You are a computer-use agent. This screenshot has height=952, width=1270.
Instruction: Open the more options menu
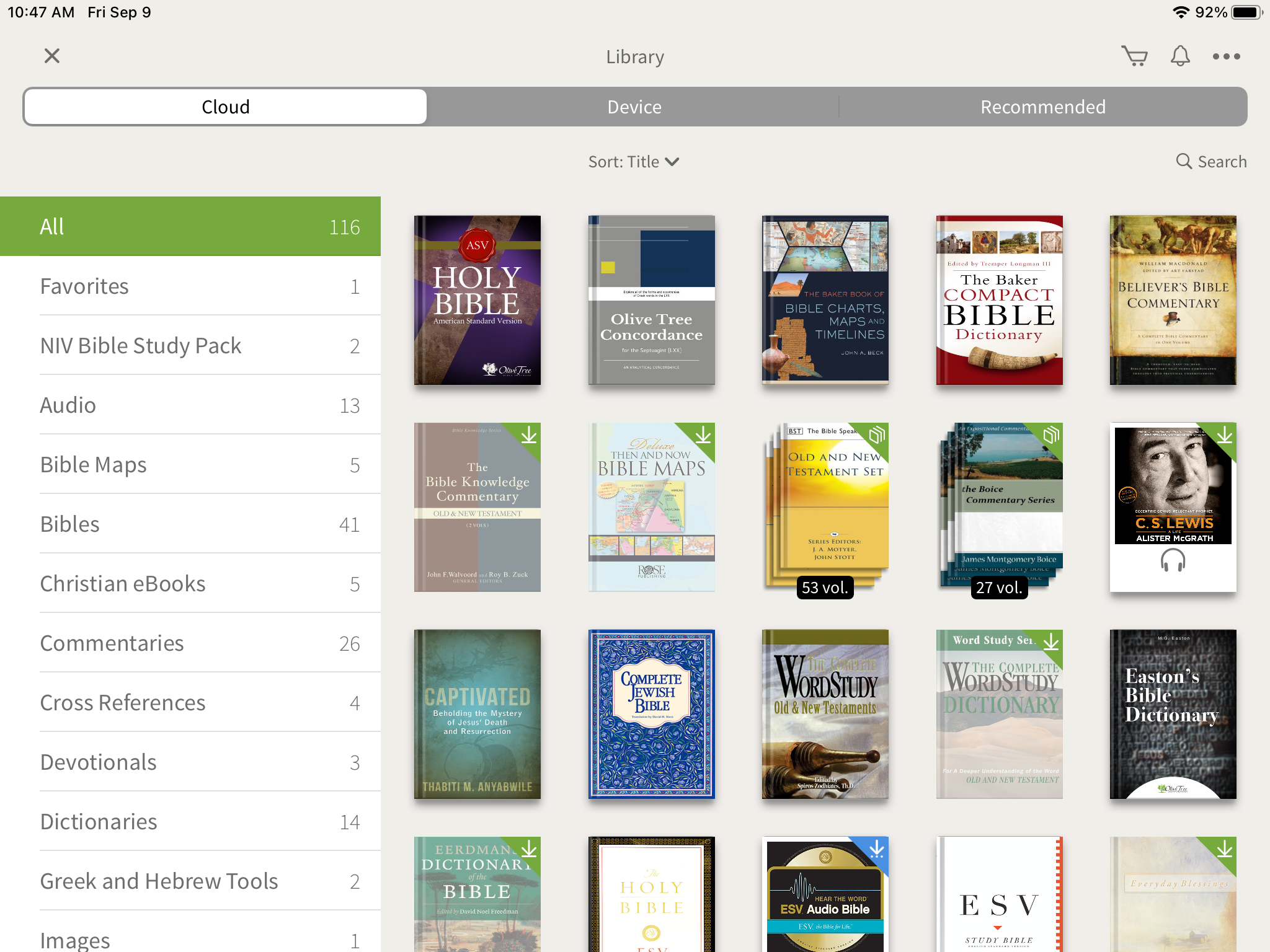pos(1226,56)
